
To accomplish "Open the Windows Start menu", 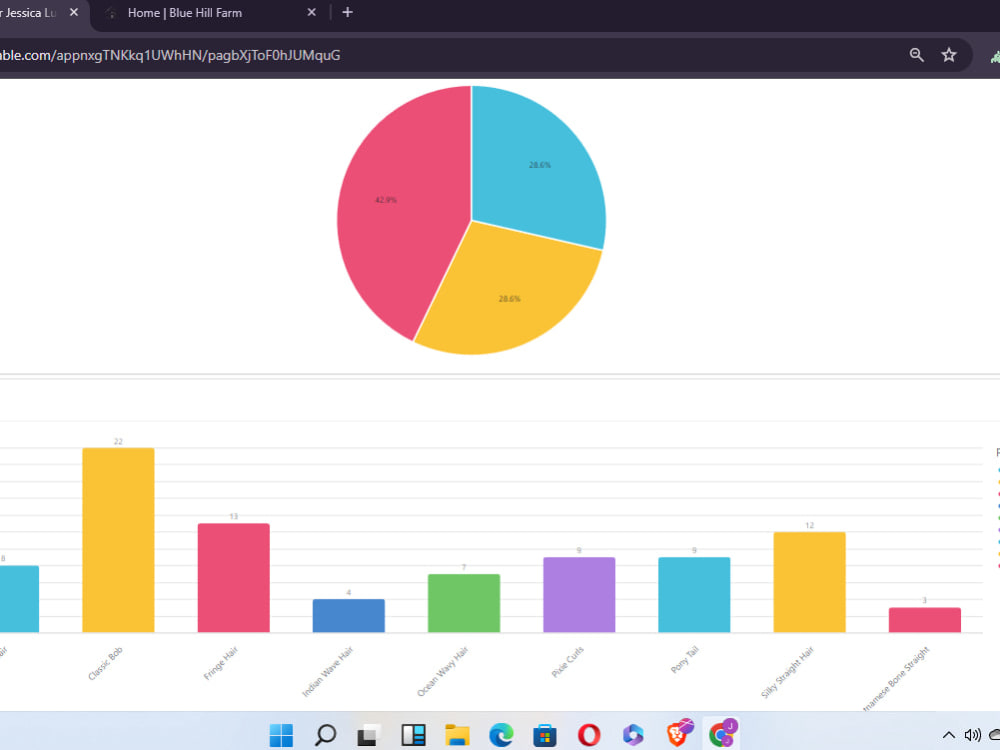I will (281, 735).
